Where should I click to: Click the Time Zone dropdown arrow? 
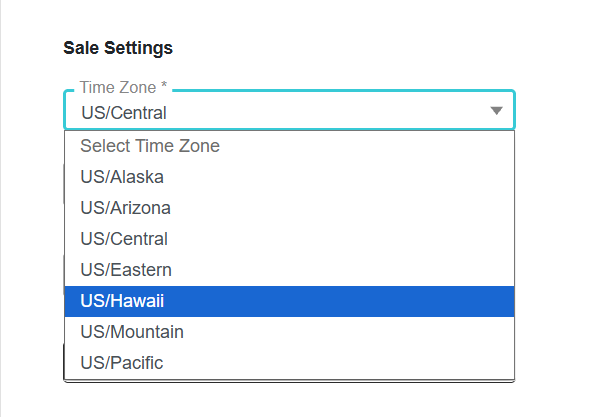coord(496,111)
